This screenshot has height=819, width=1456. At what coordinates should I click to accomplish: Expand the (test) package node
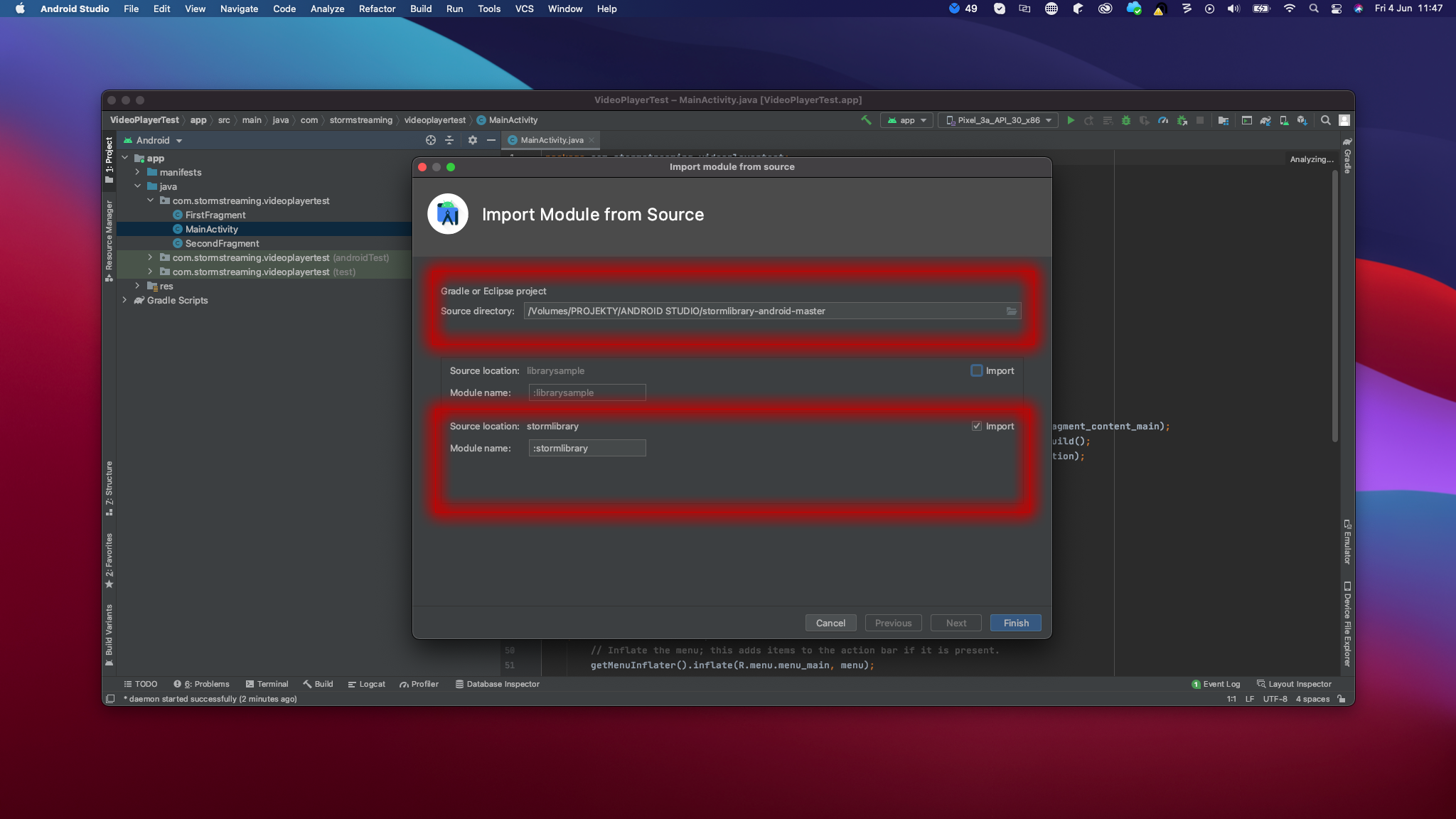click(150, 272)
